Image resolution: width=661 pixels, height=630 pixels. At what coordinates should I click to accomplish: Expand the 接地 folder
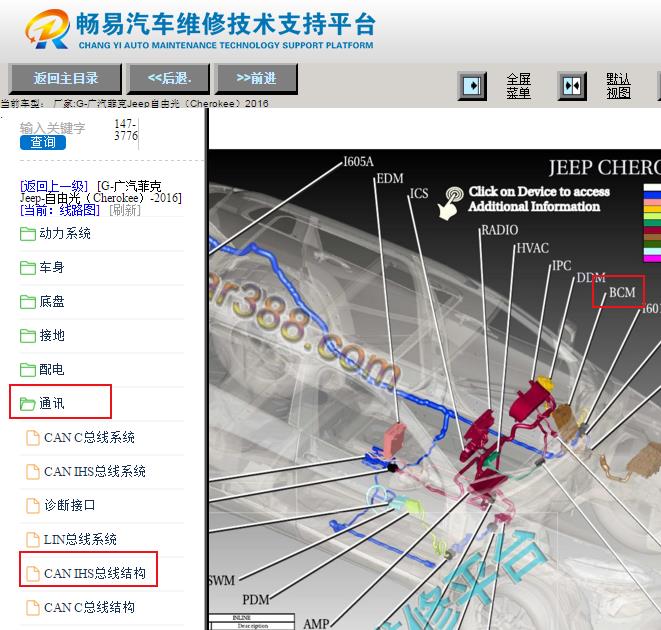51,336
